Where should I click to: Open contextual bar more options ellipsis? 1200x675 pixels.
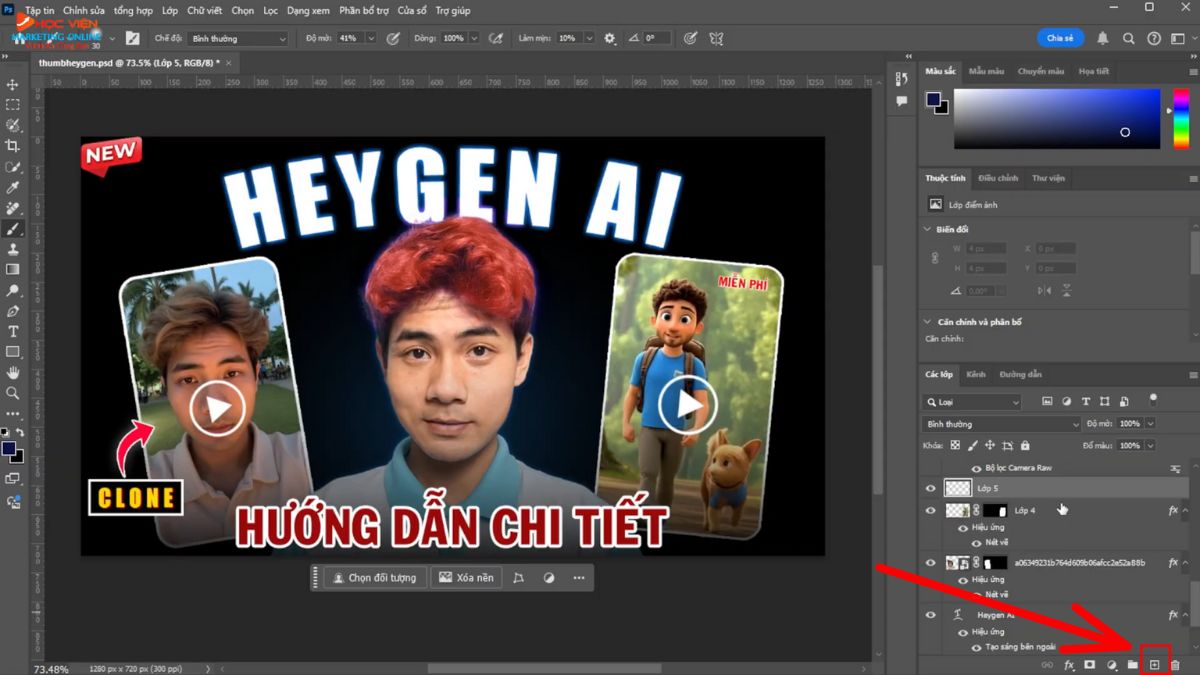(579, 578)
